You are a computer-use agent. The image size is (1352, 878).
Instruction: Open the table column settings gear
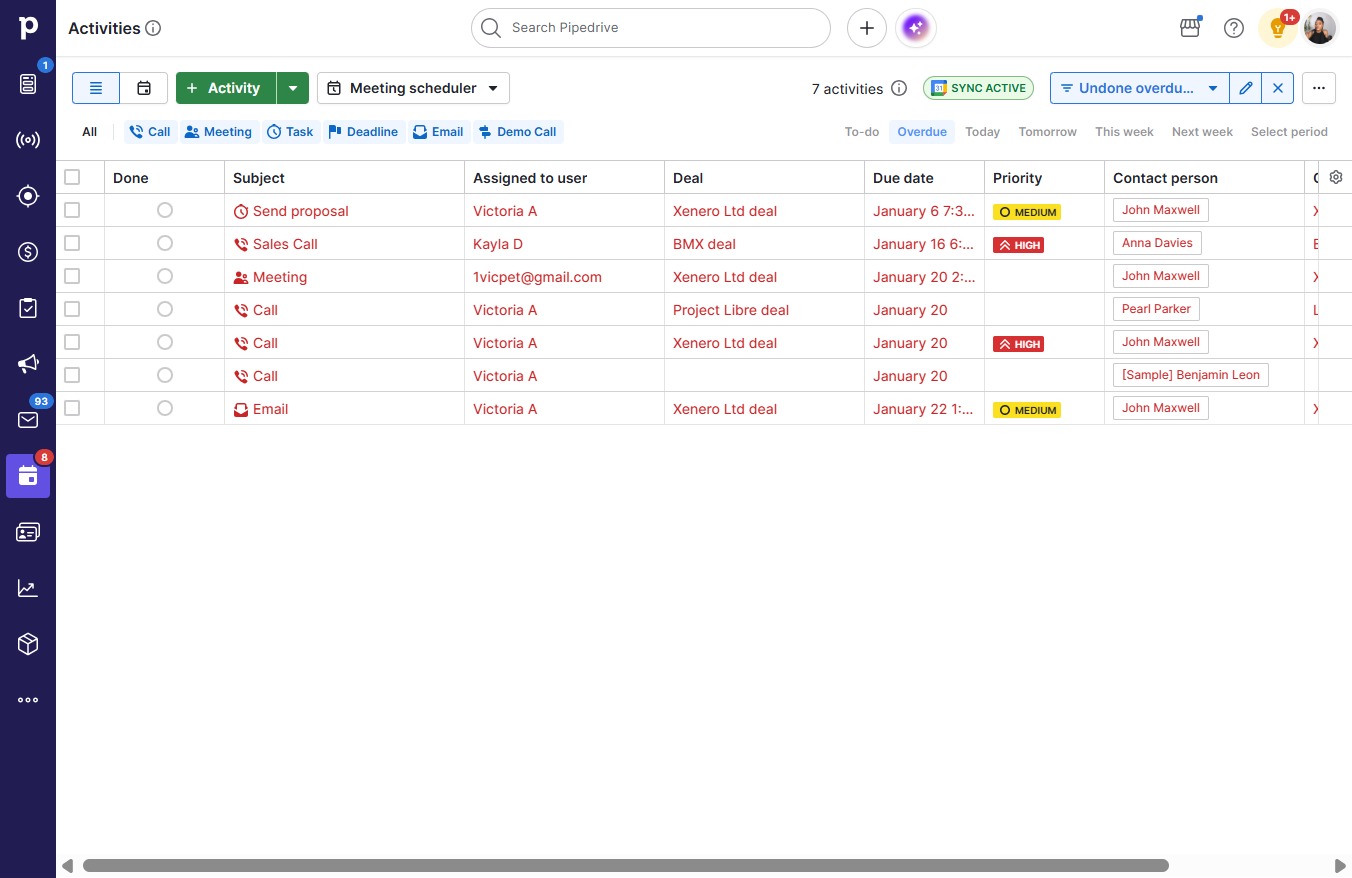(x=1335, y=177)
